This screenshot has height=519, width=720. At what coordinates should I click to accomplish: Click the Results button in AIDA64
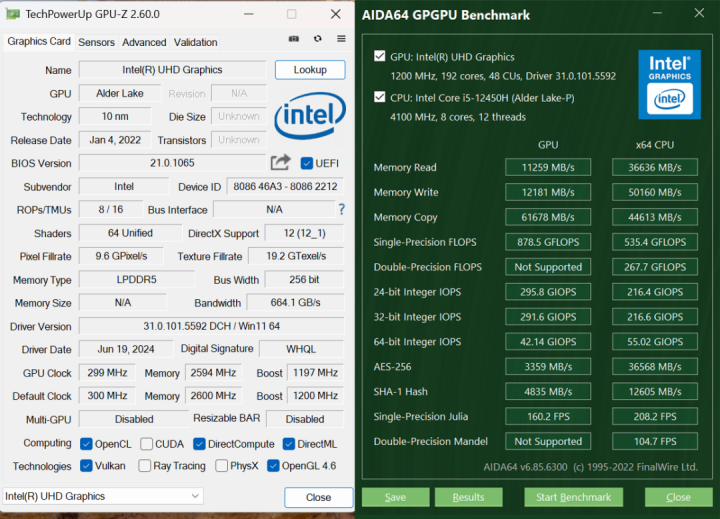coord(468,497)
